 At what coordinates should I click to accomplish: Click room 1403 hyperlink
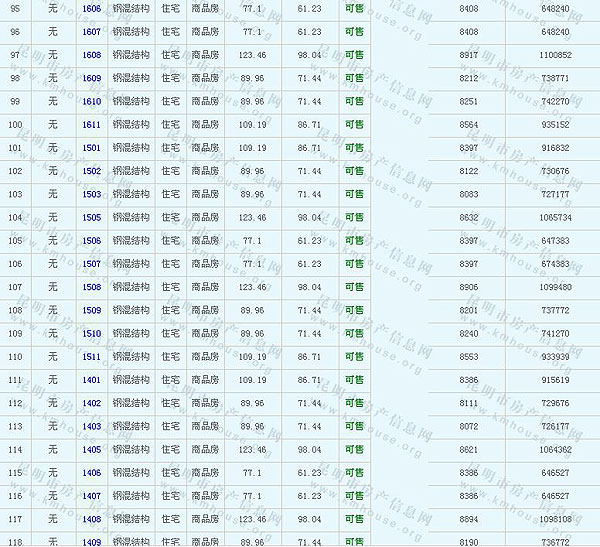coord(91,426)
